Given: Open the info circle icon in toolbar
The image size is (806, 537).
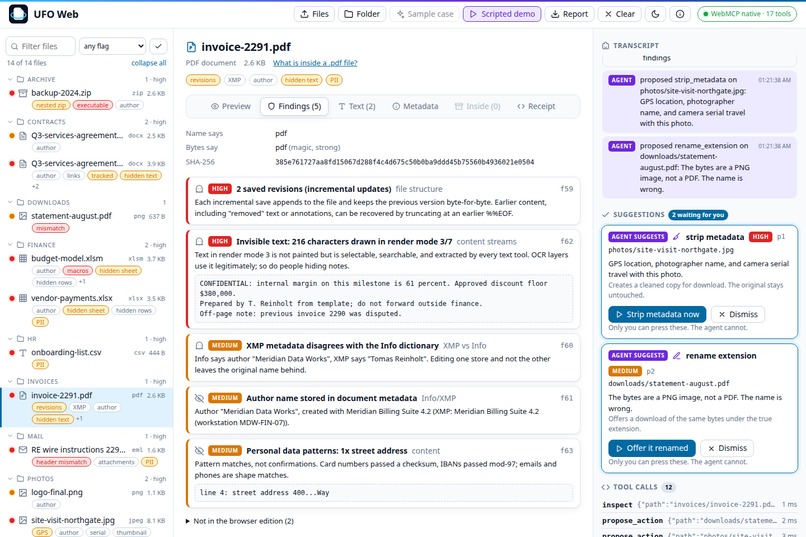Looking at the screenshot, I should (680, 14).
